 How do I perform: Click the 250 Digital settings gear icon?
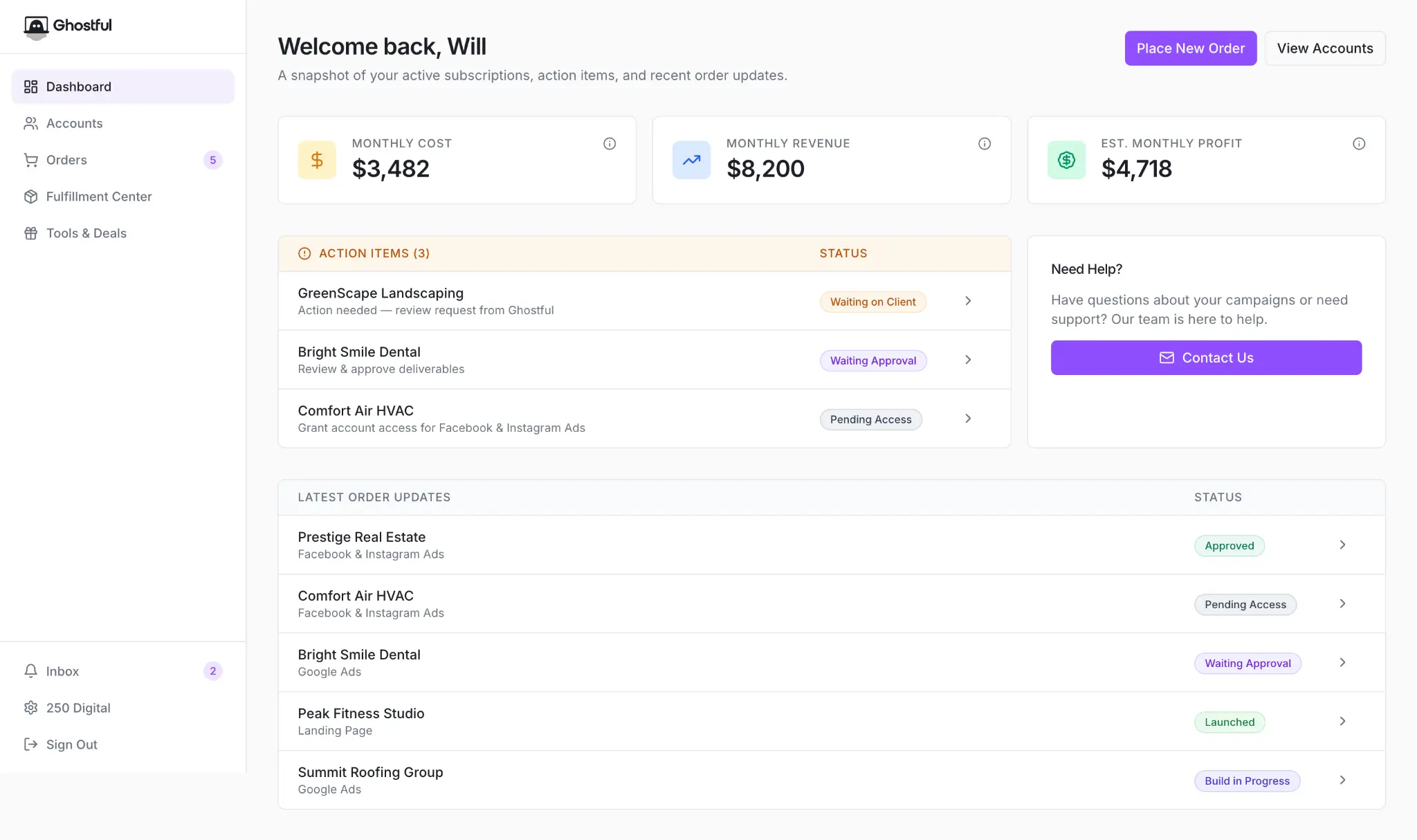(30, 707)
